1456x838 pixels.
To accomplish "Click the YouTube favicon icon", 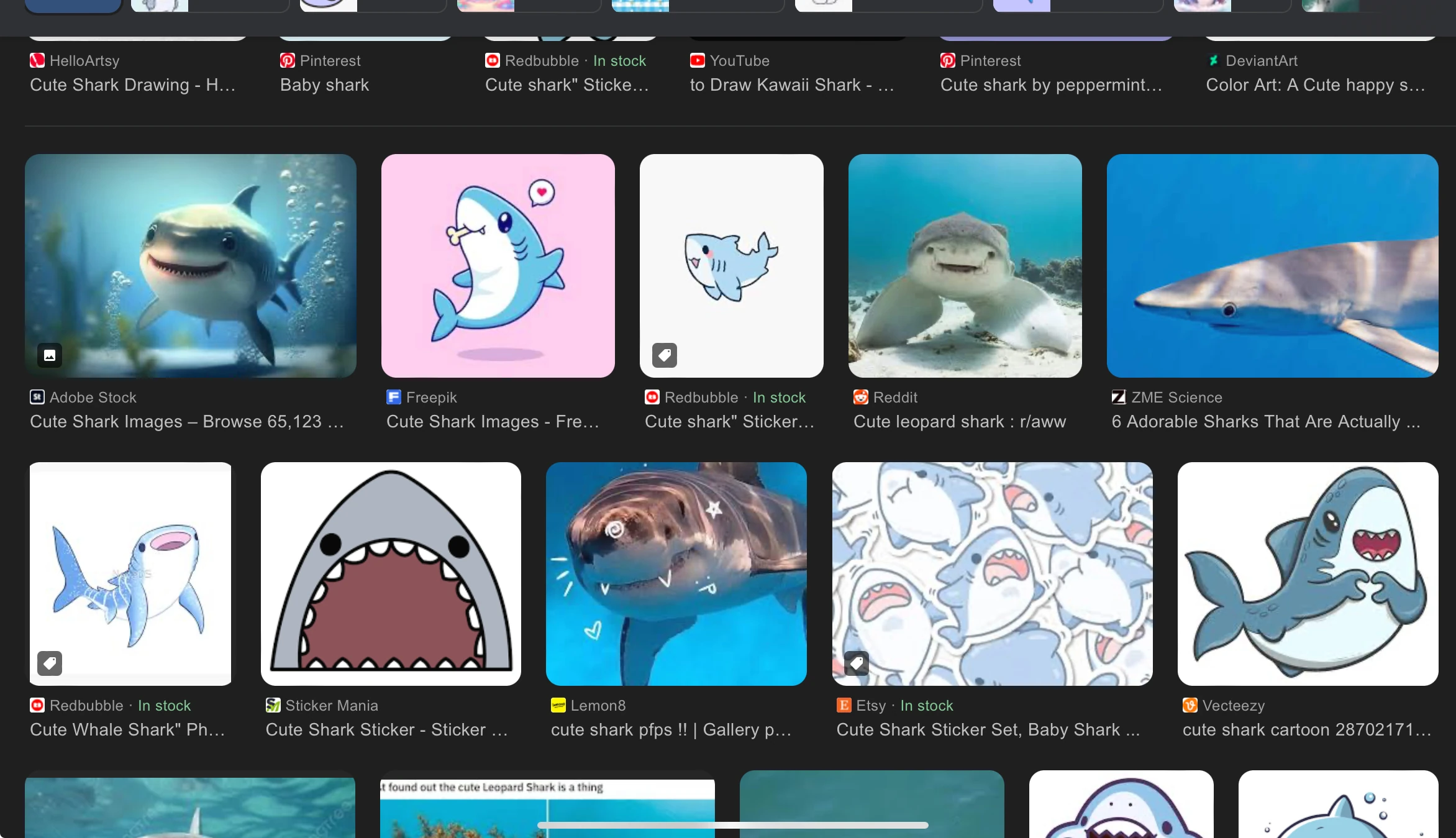I will [697, 60].
